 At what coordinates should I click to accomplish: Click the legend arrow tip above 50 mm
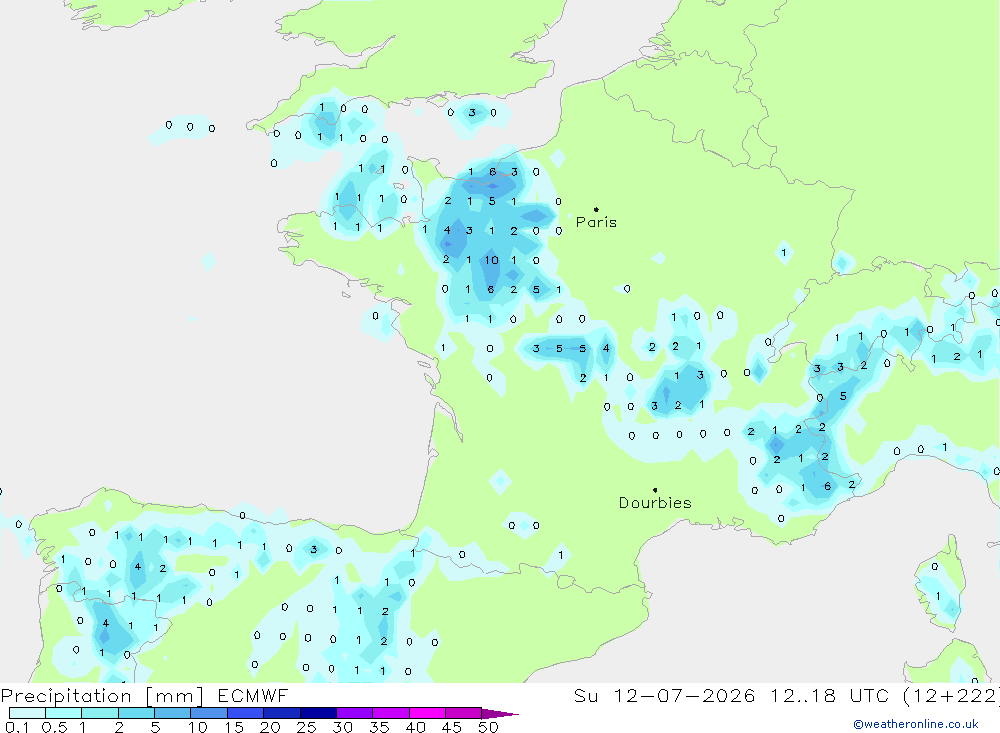[501, 714]
